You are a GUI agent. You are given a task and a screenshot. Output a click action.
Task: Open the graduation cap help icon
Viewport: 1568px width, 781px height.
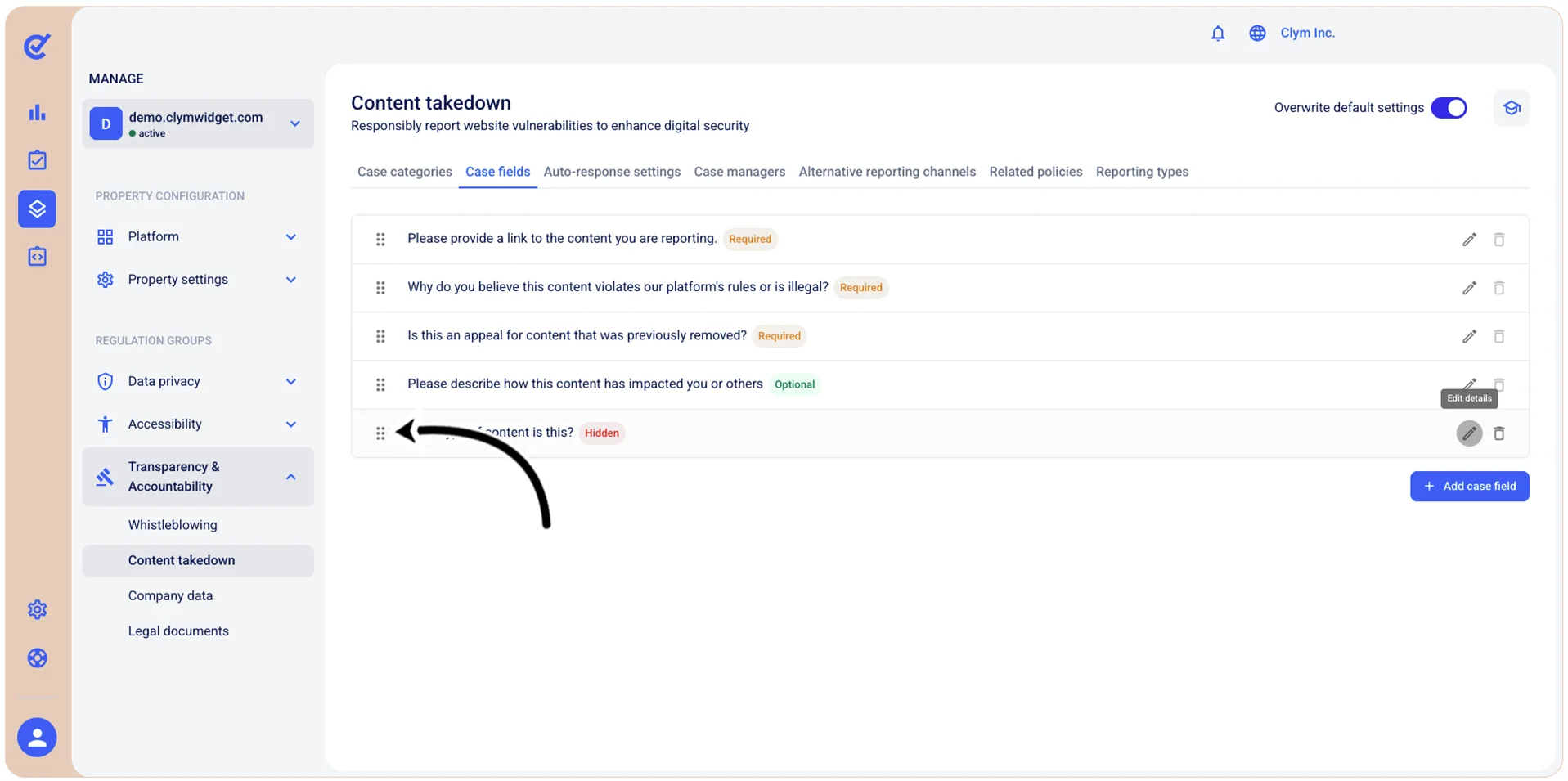coord(1511,108)
